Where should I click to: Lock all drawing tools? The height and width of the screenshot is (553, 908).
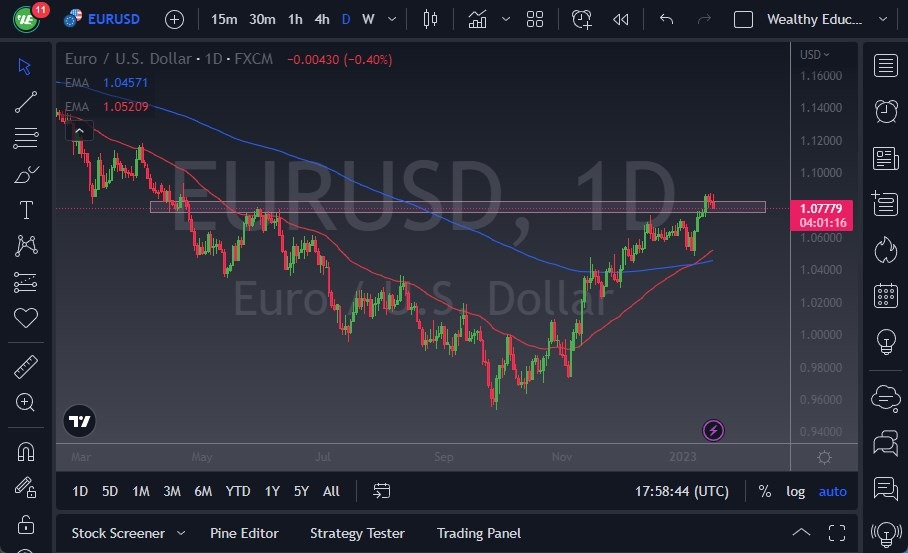click(25, 524)
